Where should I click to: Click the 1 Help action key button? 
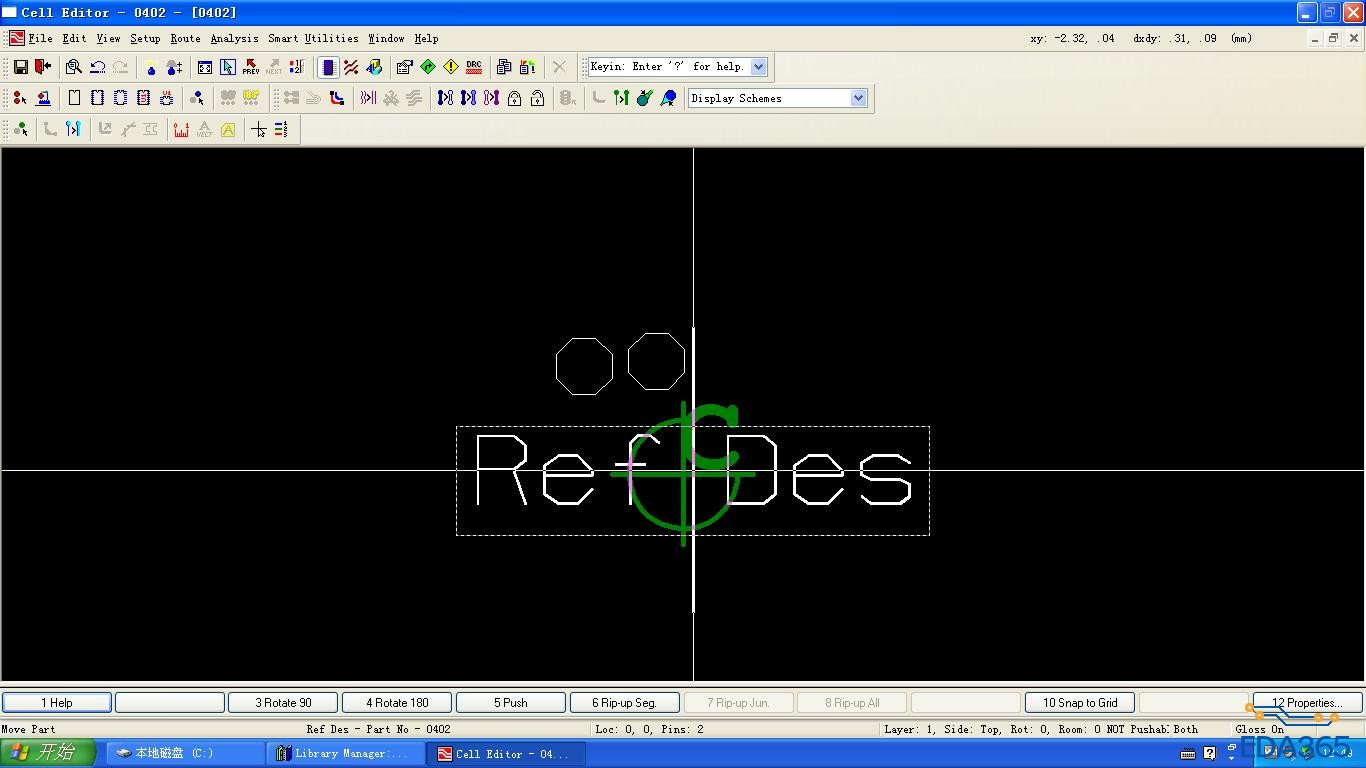tap(57, 703)
